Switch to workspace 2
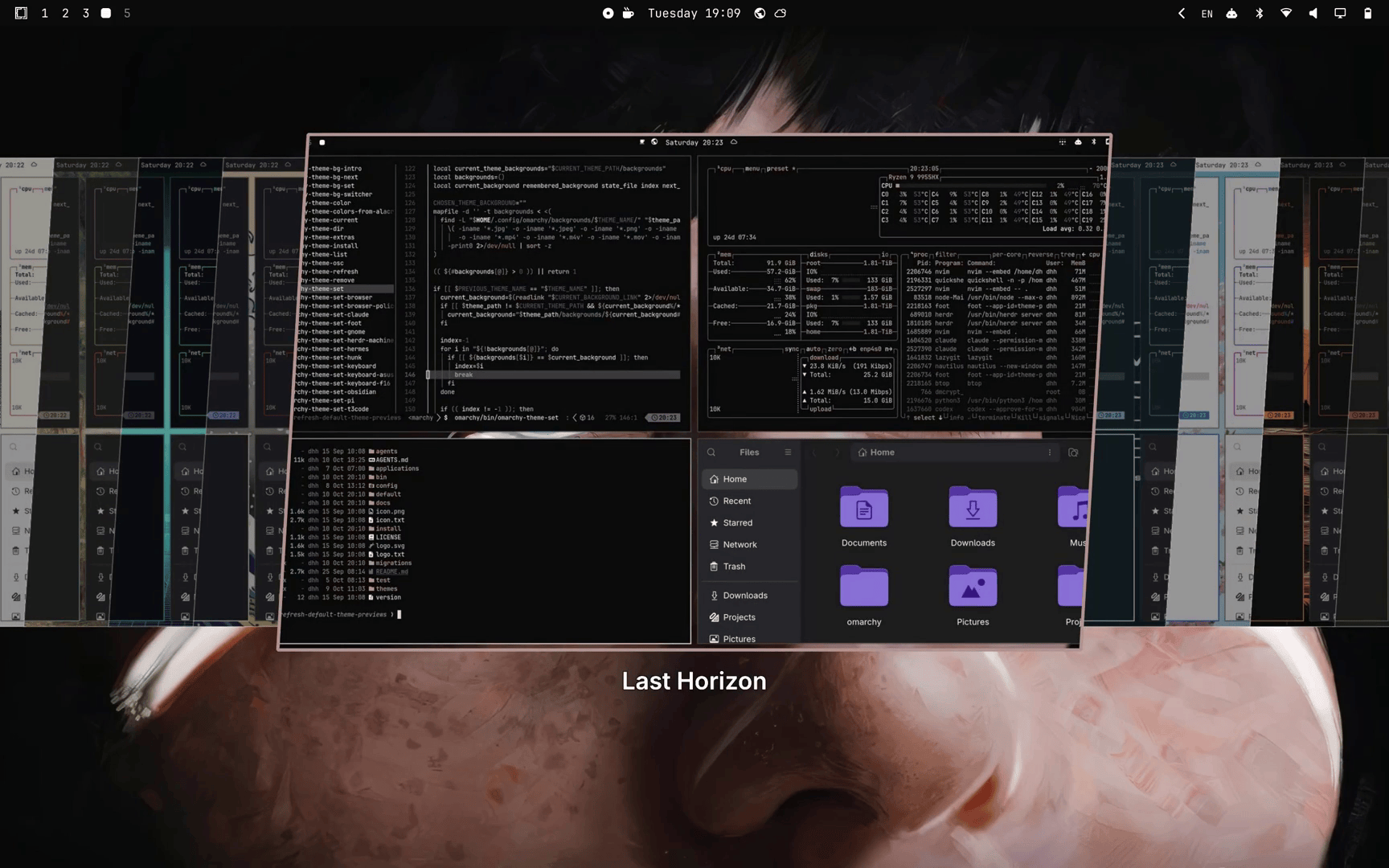This screenshot has width=1389, height=868. (x=65, y=13)
